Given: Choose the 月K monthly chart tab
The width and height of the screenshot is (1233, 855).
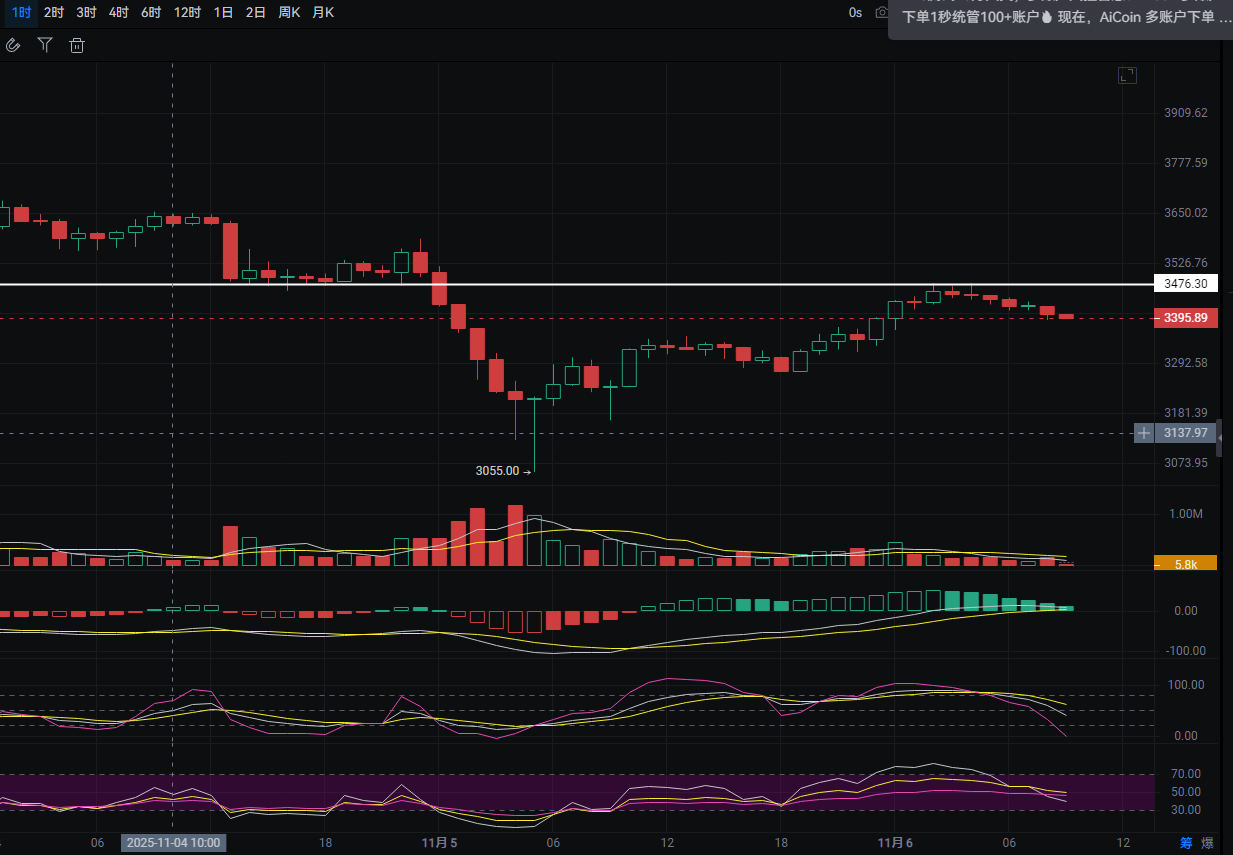Looking at the screenshot, I should pos(323,13).
